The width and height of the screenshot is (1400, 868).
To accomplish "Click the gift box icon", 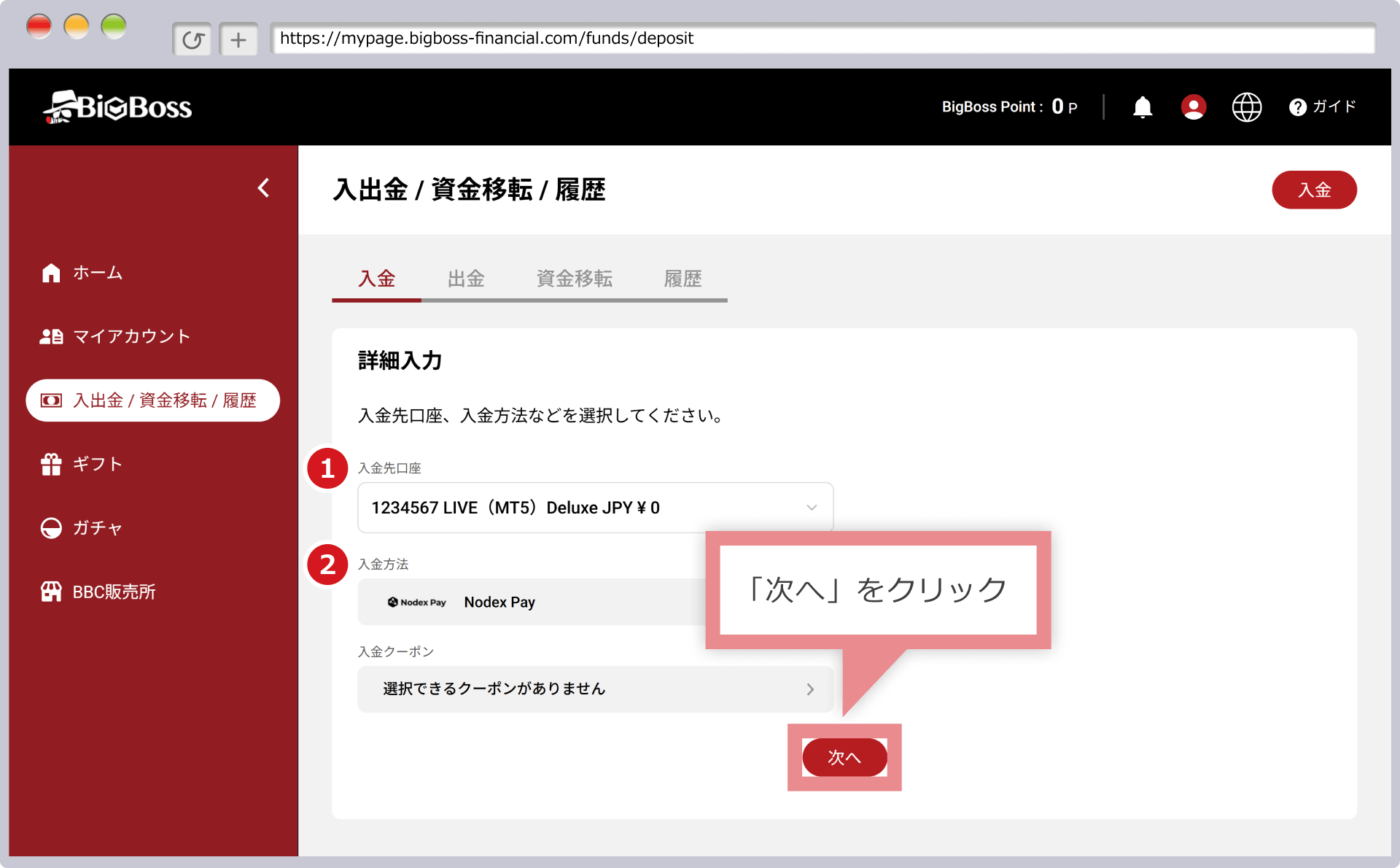I will [x=51, y=464].
